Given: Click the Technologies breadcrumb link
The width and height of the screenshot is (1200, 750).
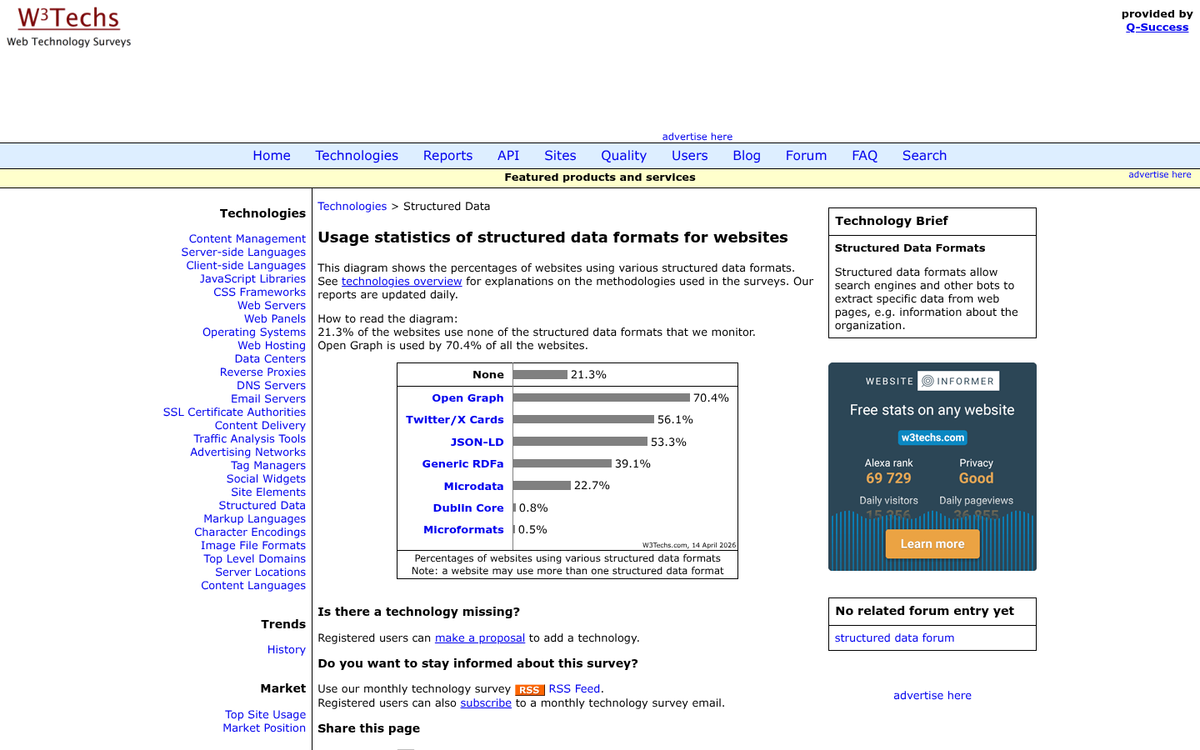Looking at the screenshot, I should point(351,206).
